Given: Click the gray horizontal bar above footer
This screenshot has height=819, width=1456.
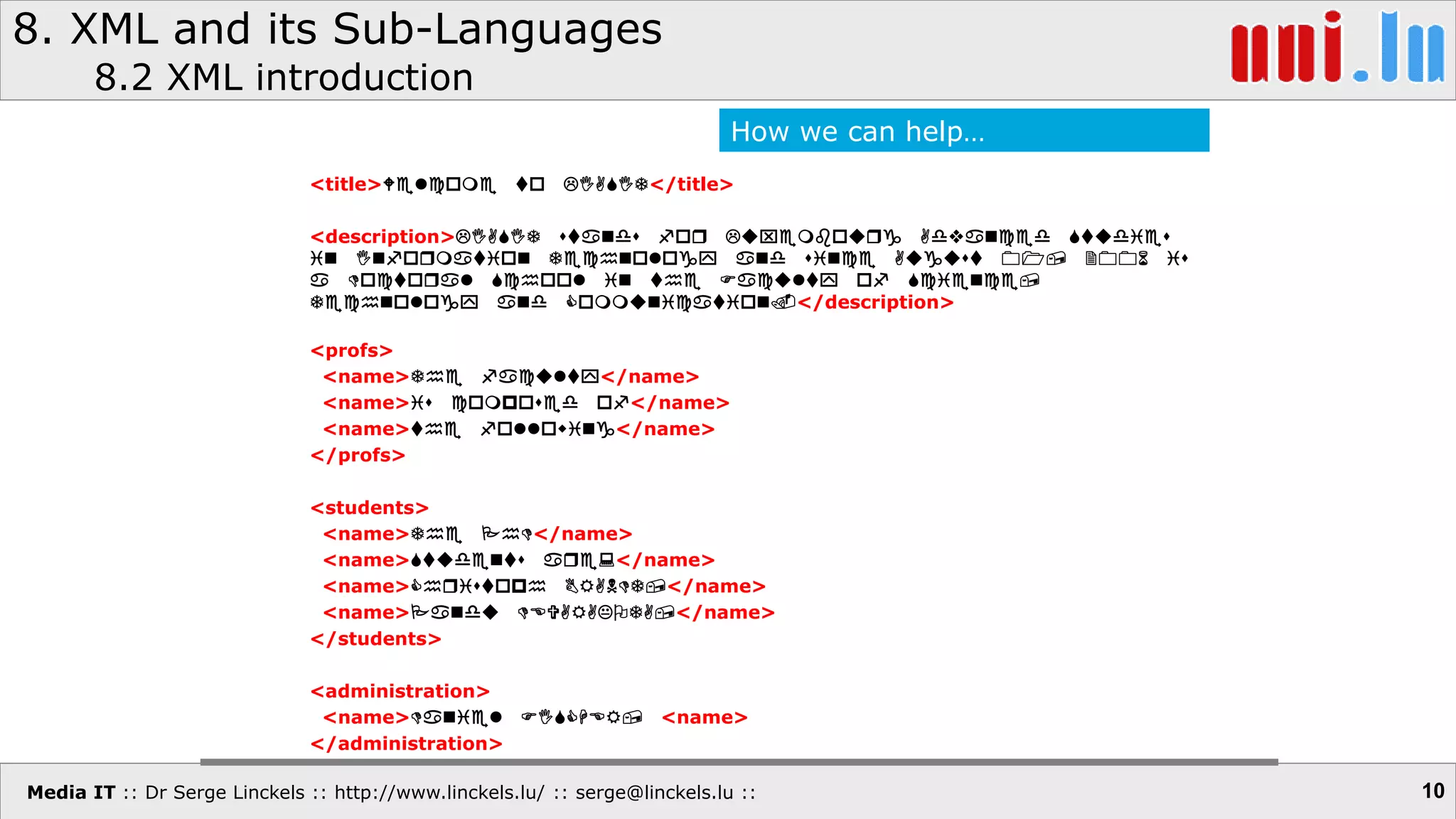Looking at the screenshot, I should tap(739, 762).
